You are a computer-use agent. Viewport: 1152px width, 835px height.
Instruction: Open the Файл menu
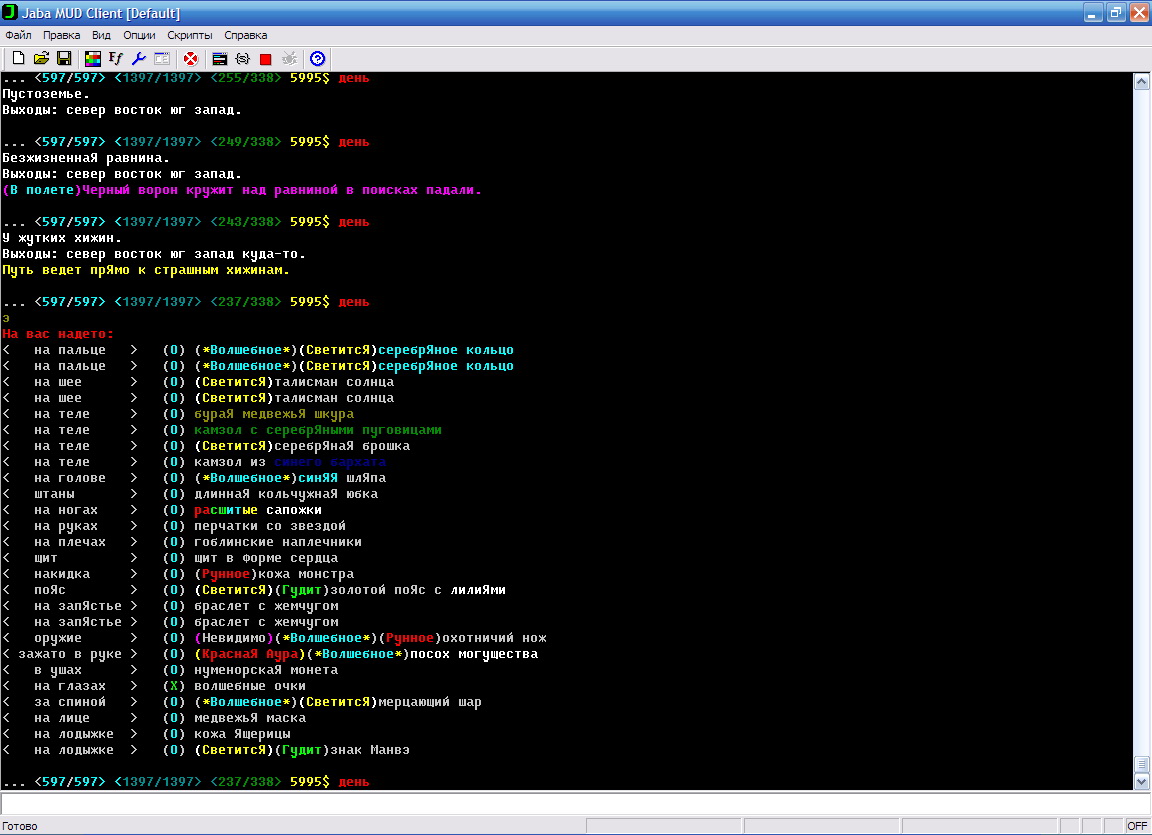point(18,35)
